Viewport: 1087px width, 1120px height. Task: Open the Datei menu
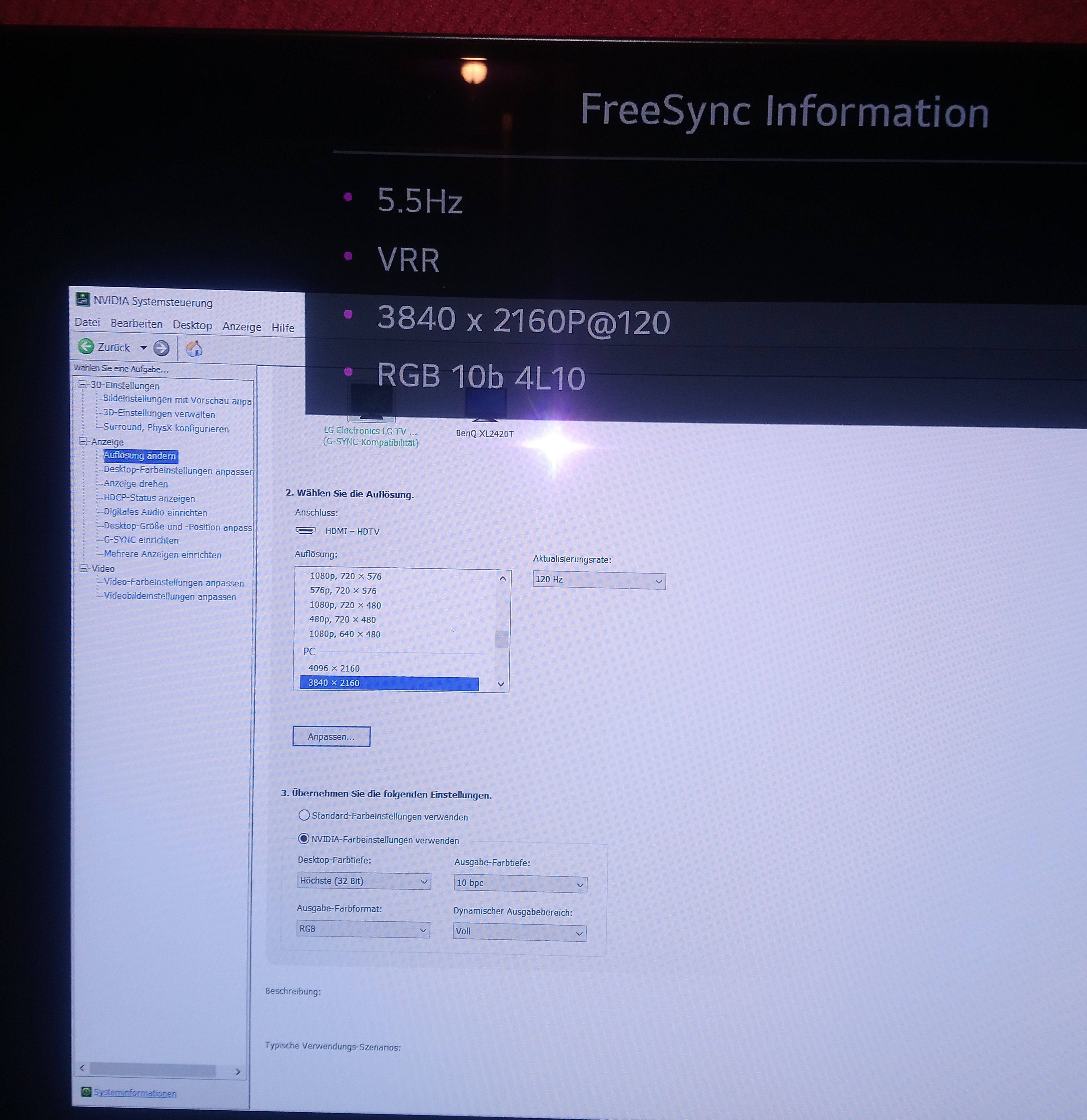pos(87,322)
